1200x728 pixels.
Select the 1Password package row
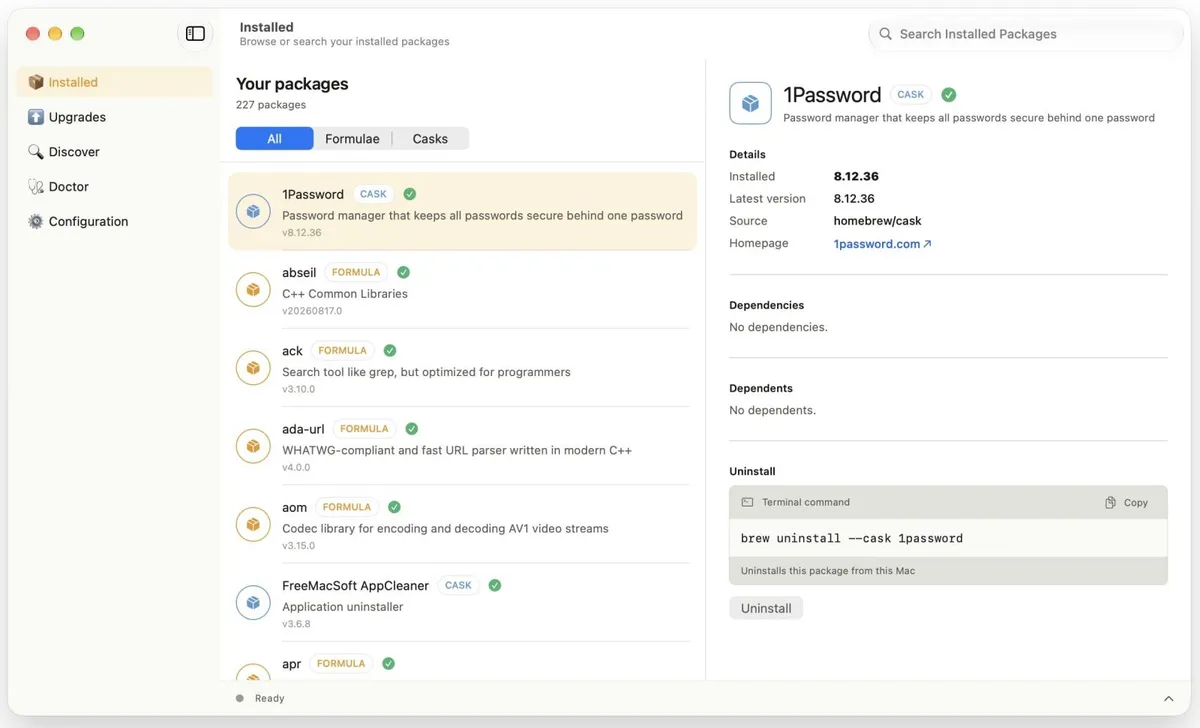click(462, 211)
